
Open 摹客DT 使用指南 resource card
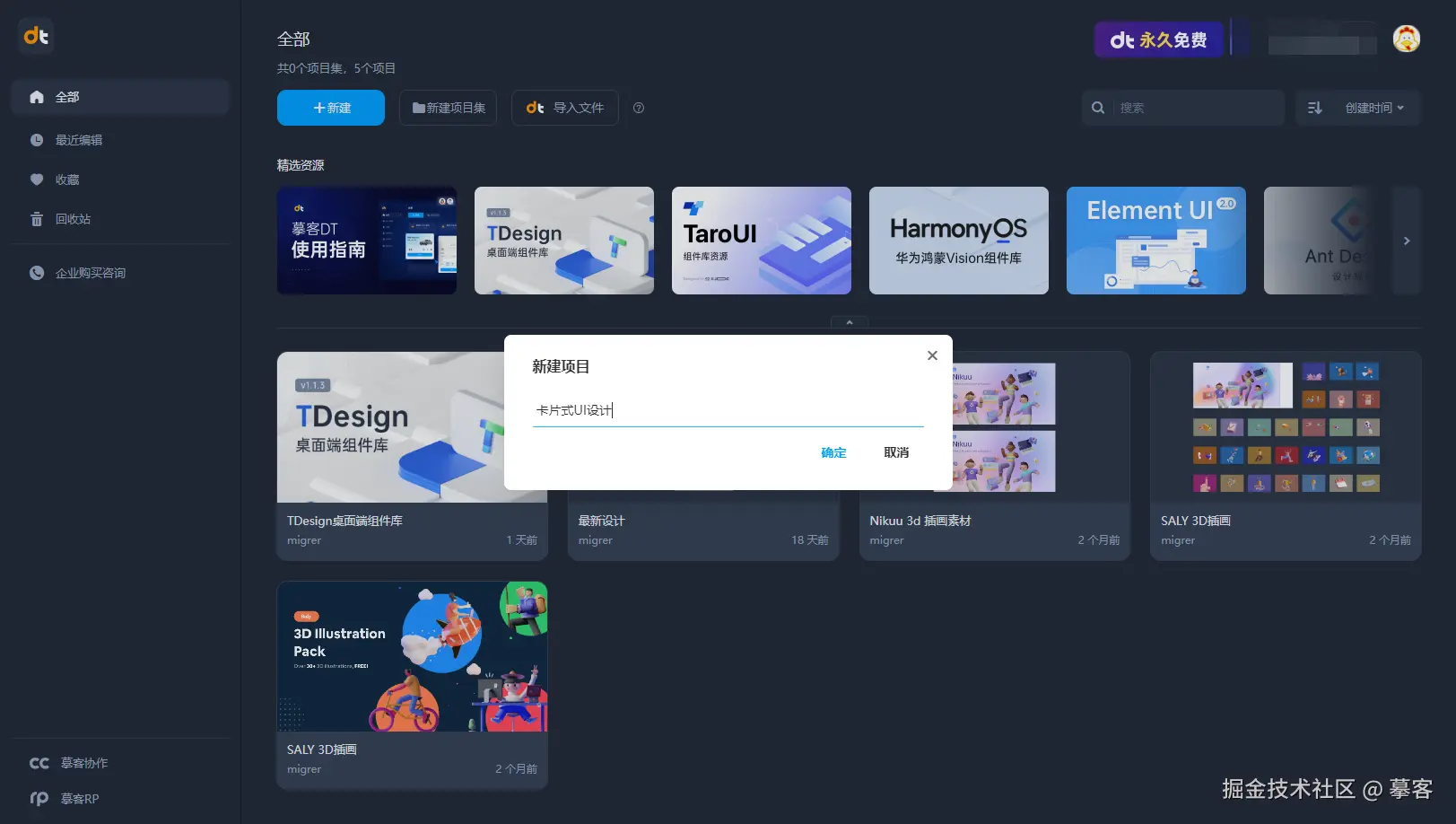367,241
